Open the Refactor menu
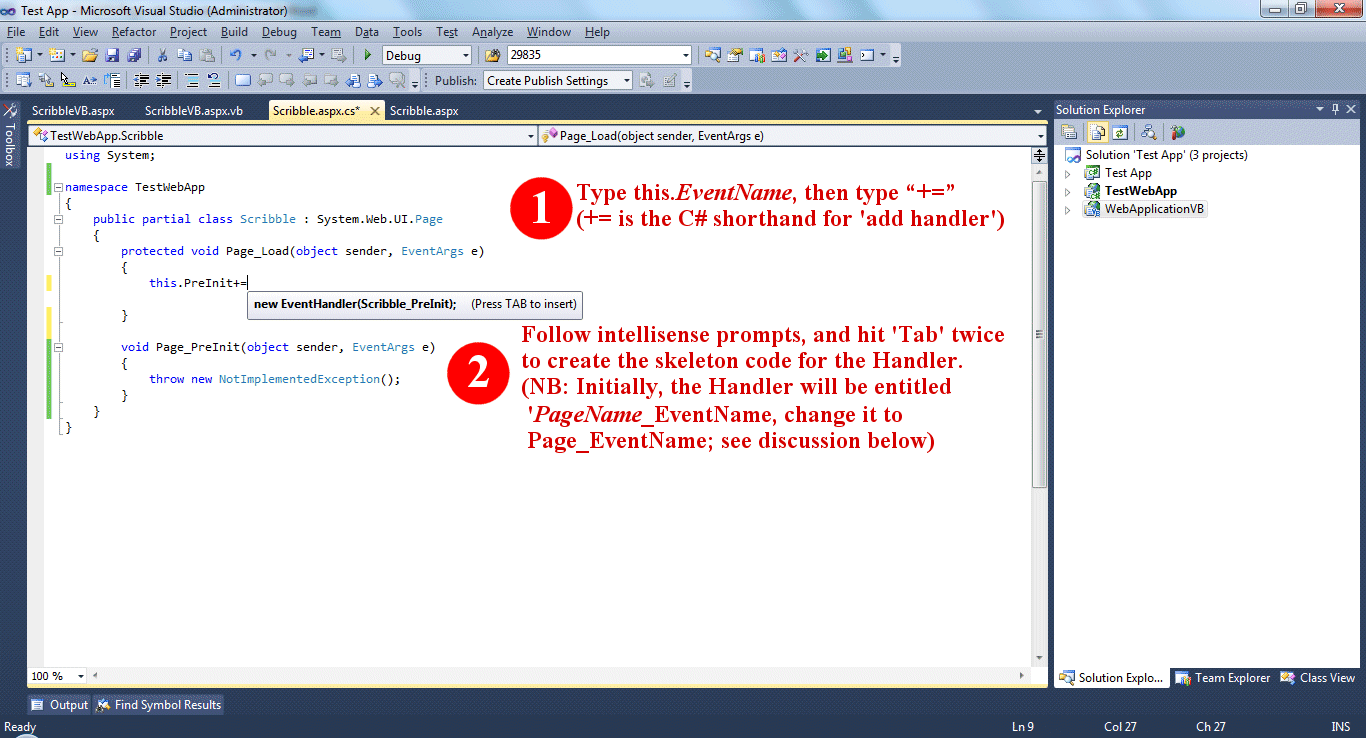This screenshot has width=1366, height=738. tap(134, 32)
